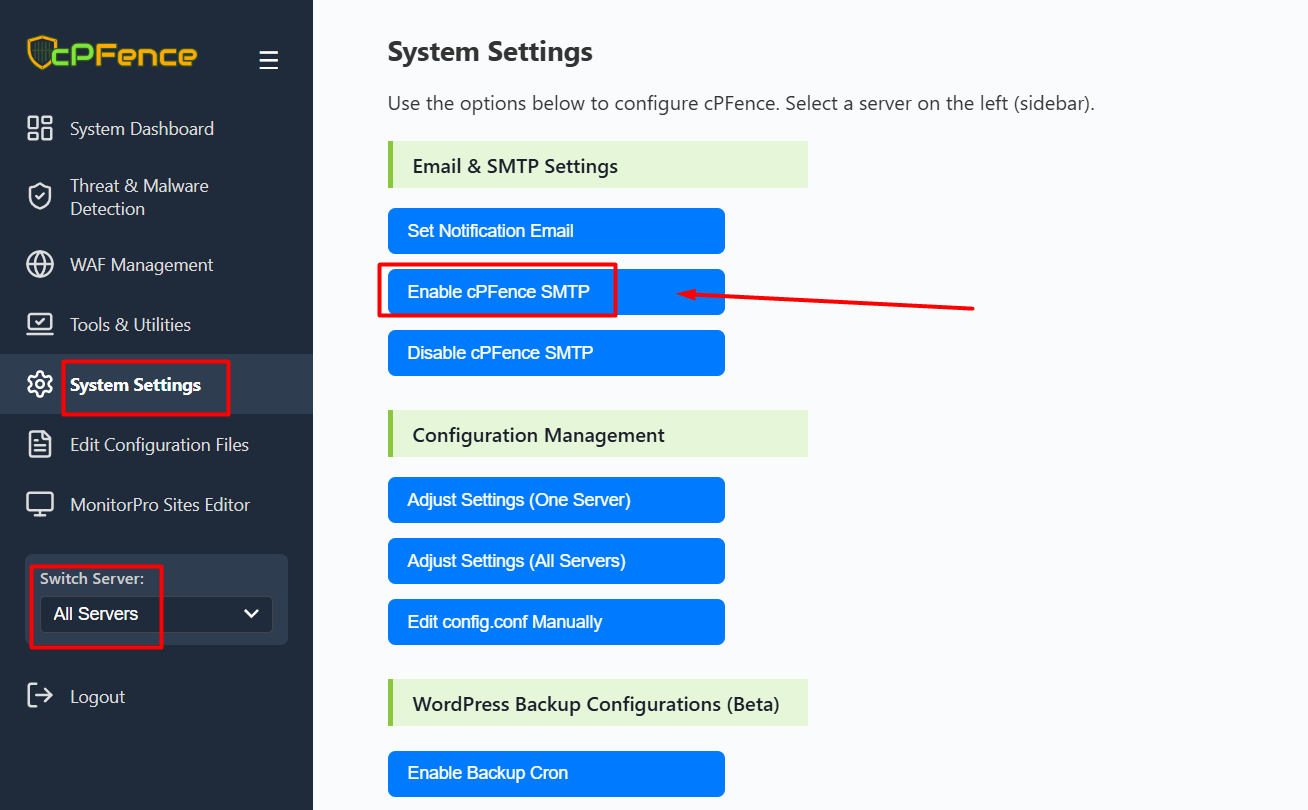Click Adjust Settings (One Server) button

[x=555, y=500]
